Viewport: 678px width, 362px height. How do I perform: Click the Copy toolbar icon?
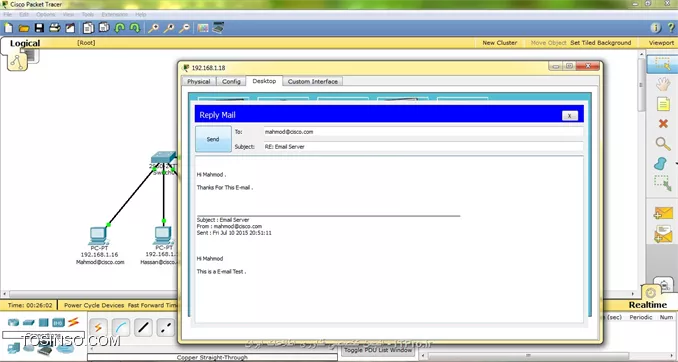tap(88, 28)
